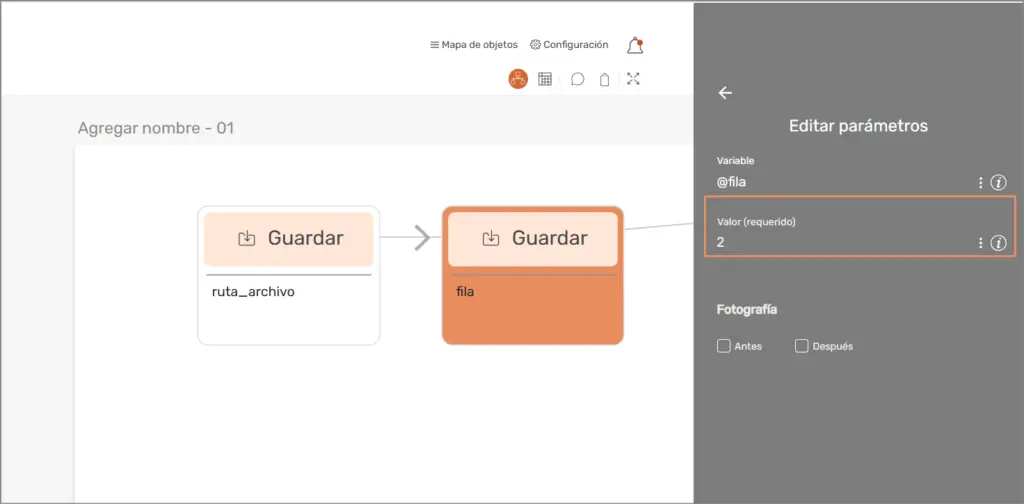The image size is (1024, 504).
Task: Open the Configuración menu
Action: (x=569, y=45)
